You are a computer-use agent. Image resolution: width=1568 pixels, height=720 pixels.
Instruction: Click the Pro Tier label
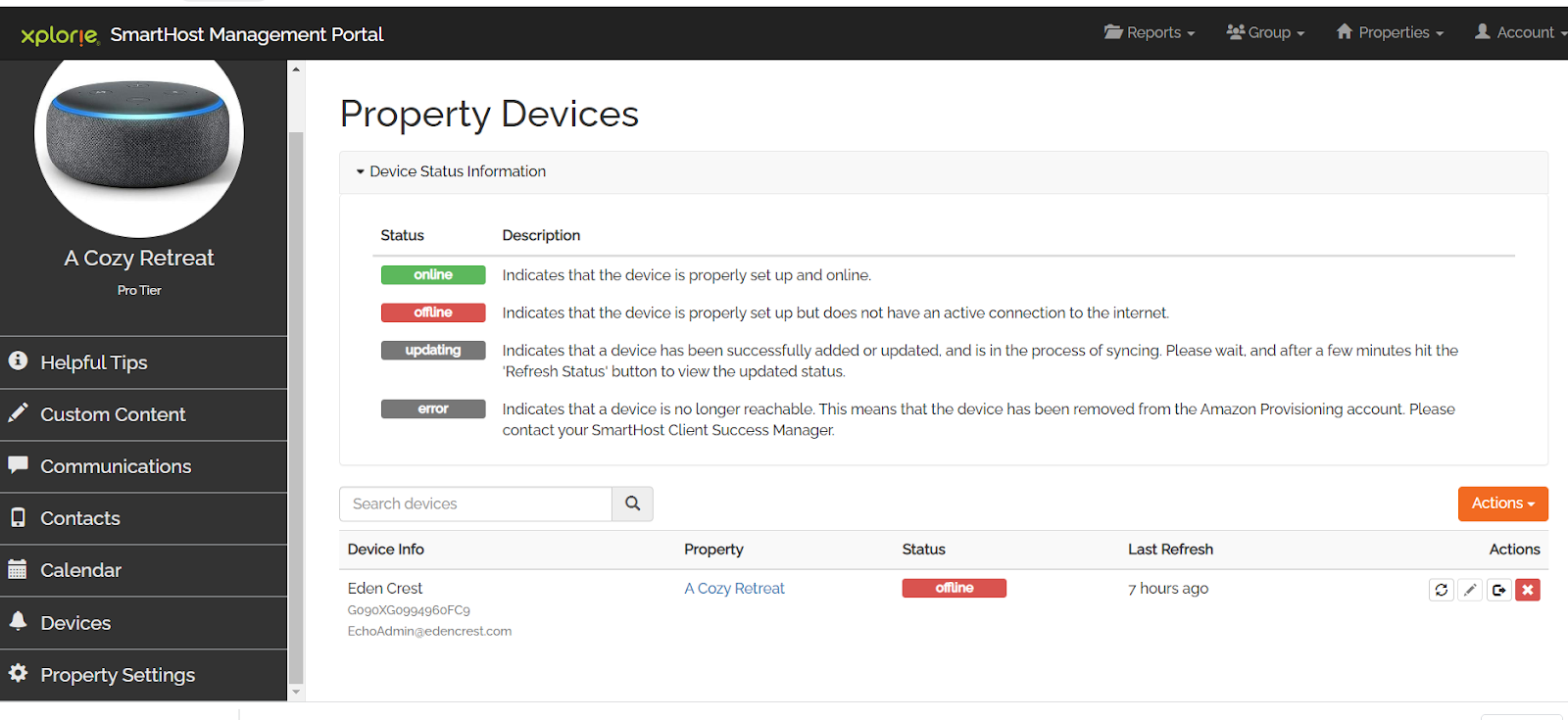click(x=139, y=290)
